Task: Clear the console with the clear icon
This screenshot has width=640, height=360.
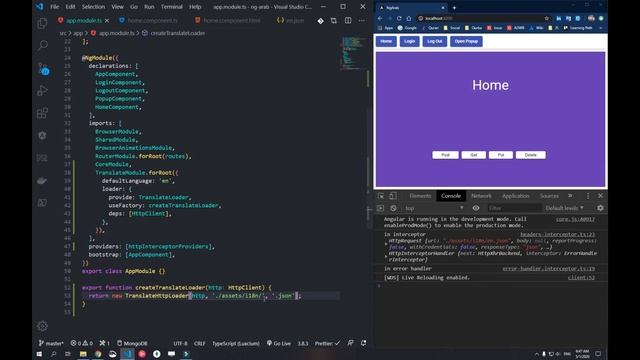Action: click(x=393, y=208)
